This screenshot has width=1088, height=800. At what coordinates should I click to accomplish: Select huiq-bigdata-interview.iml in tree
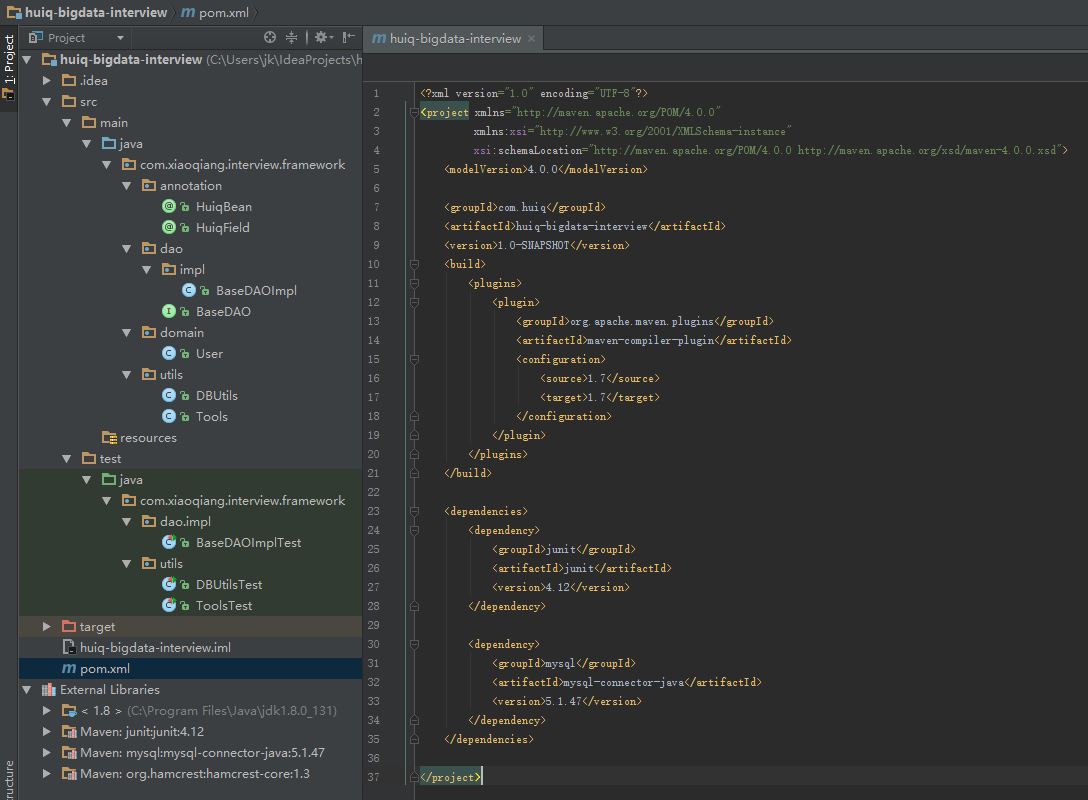(155, 648)
